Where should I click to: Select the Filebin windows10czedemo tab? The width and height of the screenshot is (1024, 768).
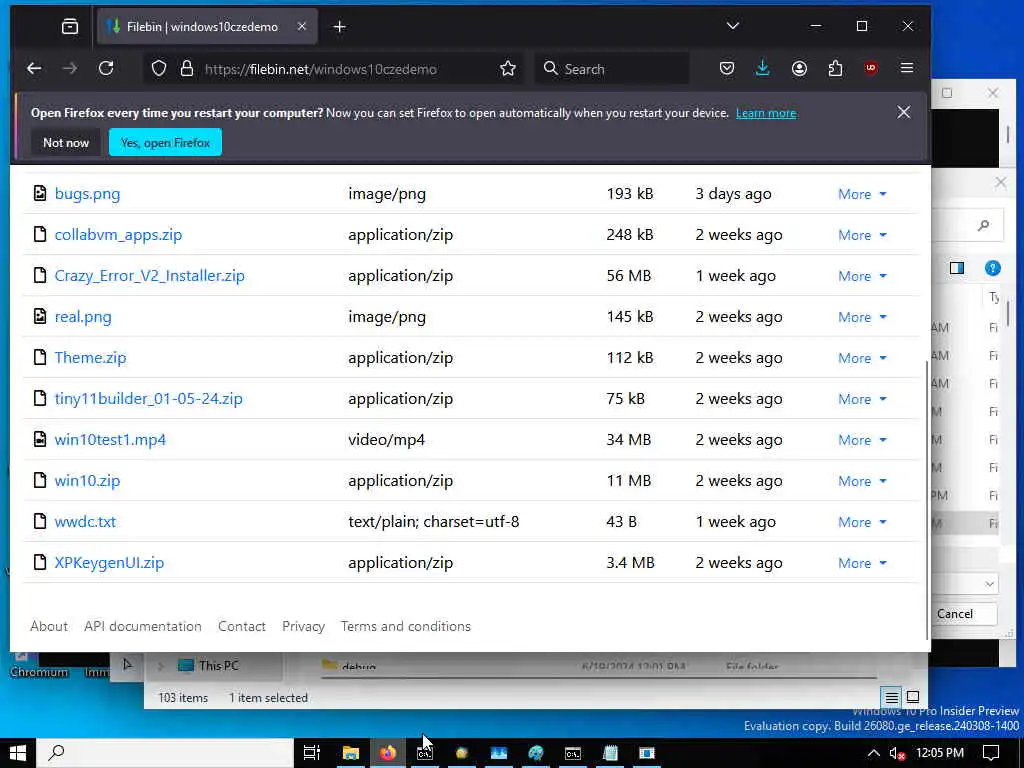point(206,27)
